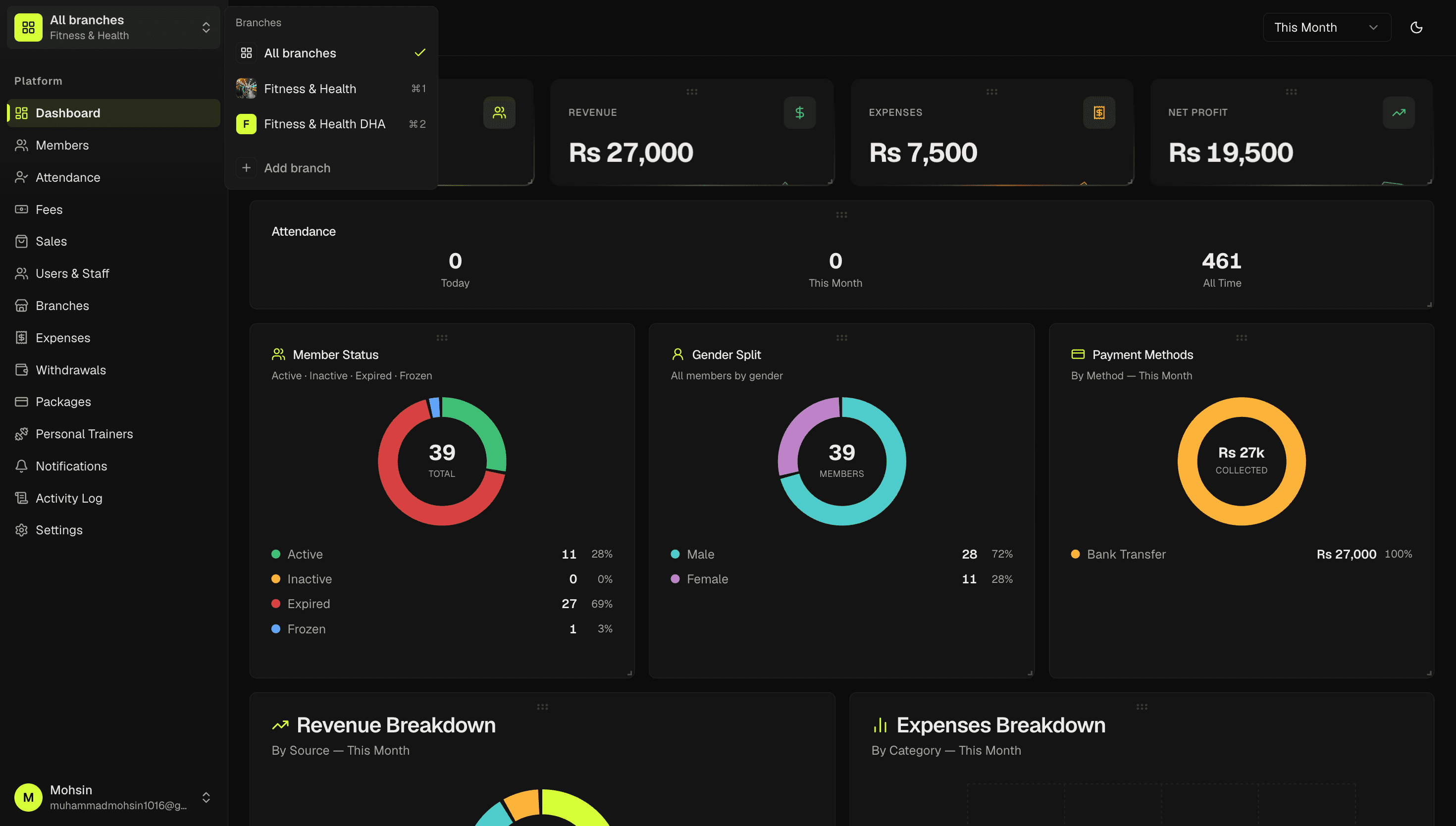
Task: Grab the drag handle on the Expenses card
Action: pyautogui.click(x=991, y=91)
